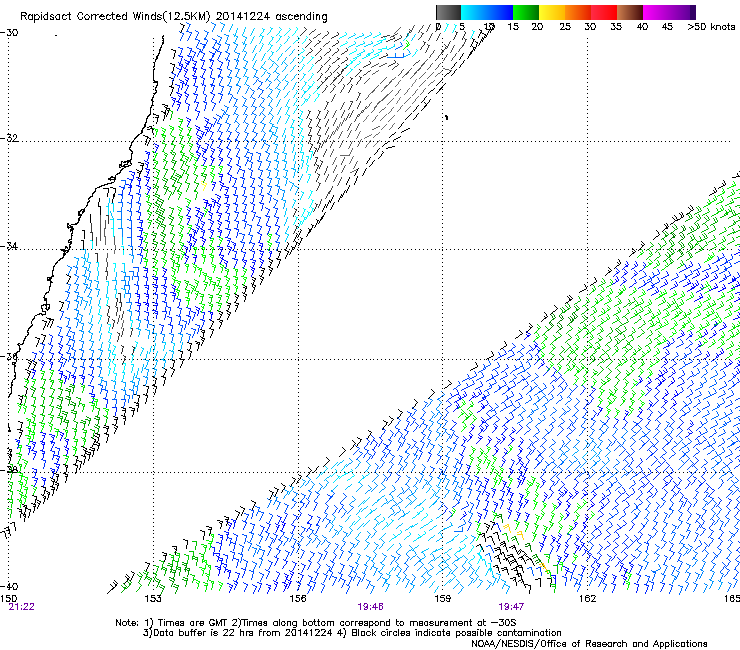Click the yellow 20-25 knots legend swatch
Image resolution: width=740 pixels, height=650 pixels.
click(552, 12)
